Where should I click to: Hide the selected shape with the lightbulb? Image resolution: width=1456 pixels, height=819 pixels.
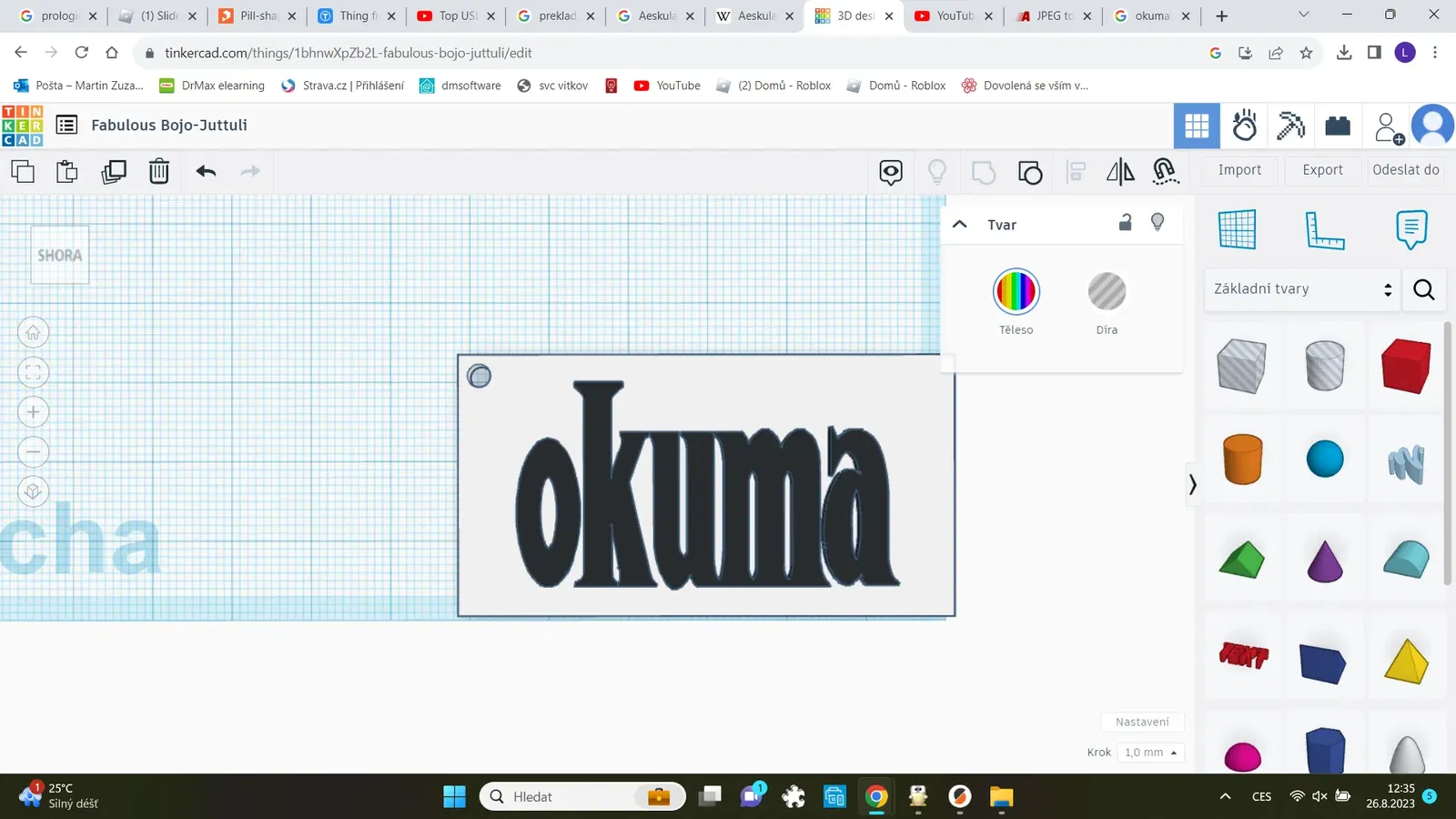[x=1158, y=222]
